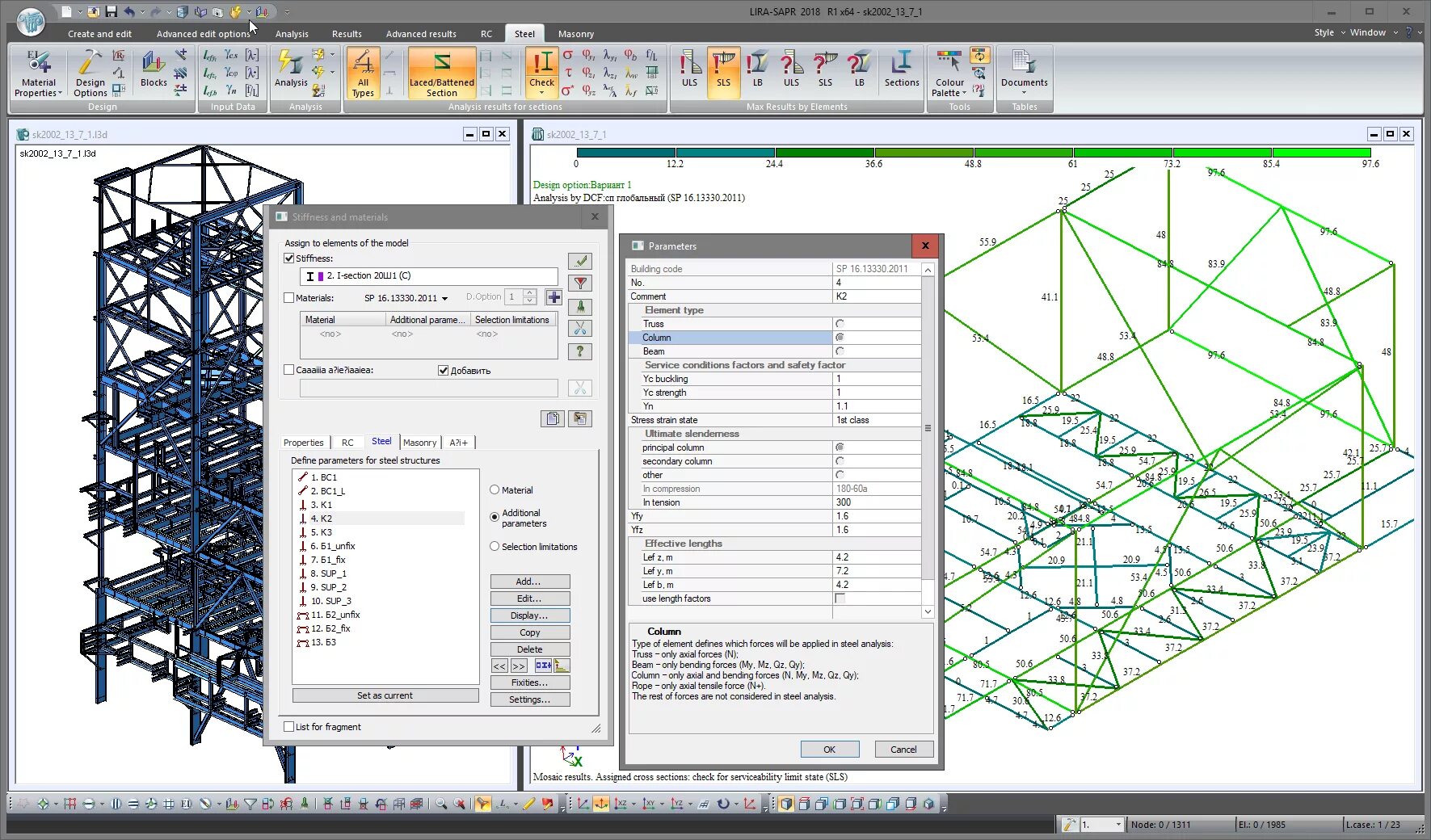
Task: Click the zoom magnifier in bottom toolbar
Action: (x=441, y=804)
